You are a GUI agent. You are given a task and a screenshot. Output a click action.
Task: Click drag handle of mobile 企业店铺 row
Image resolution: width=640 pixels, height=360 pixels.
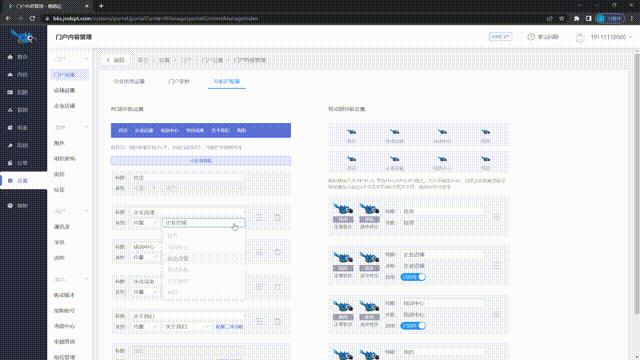[x=496, y=266]
